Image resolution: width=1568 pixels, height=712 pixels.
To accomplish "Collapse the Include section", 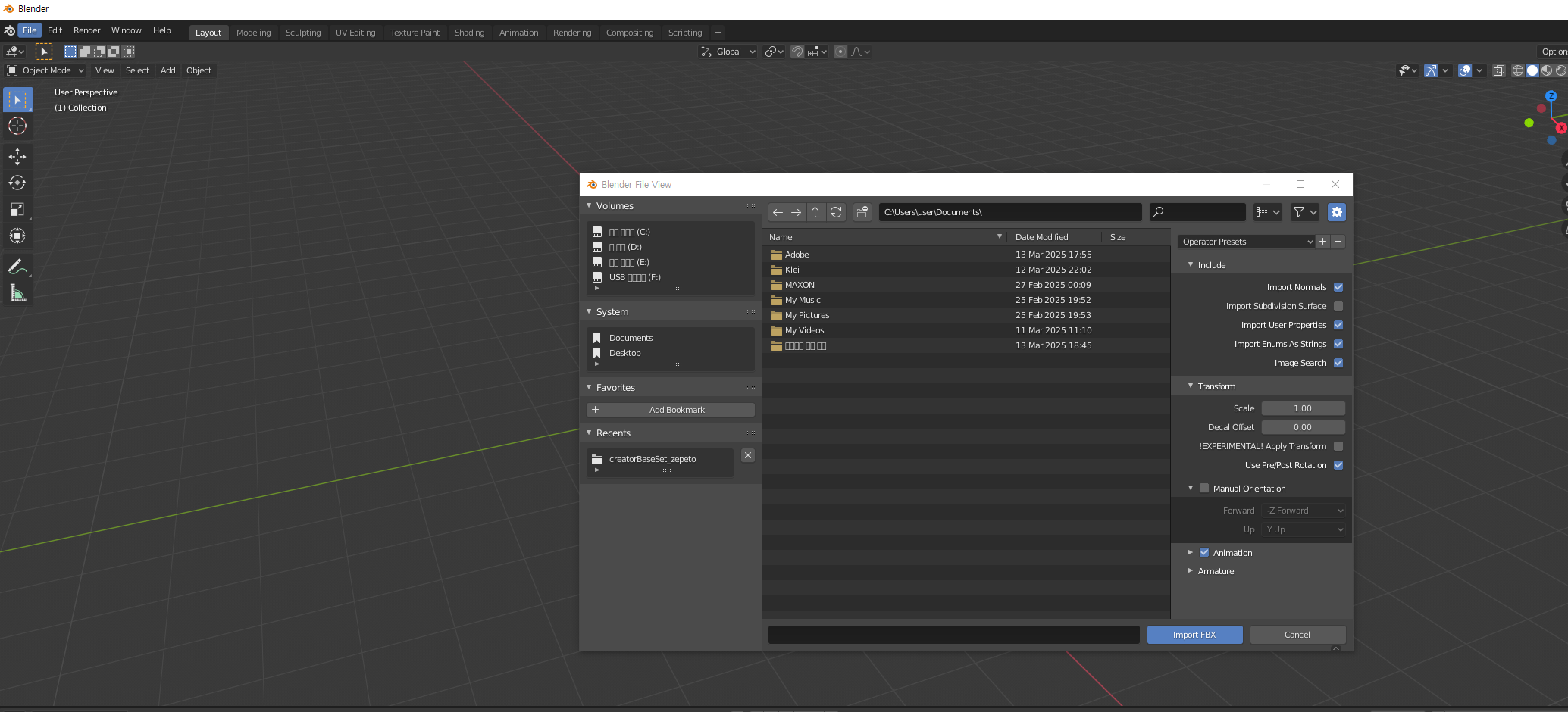I will point(1191,264).
